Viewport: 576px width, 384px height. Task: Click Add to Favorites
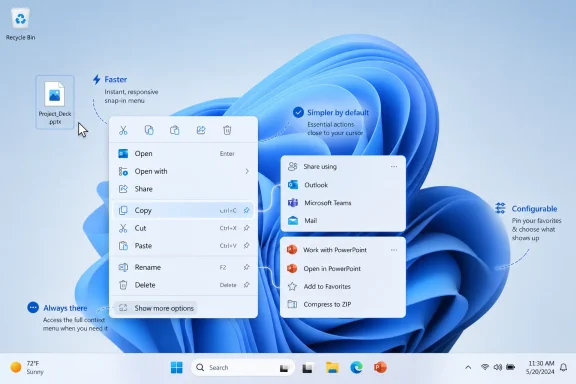point(343,286)
